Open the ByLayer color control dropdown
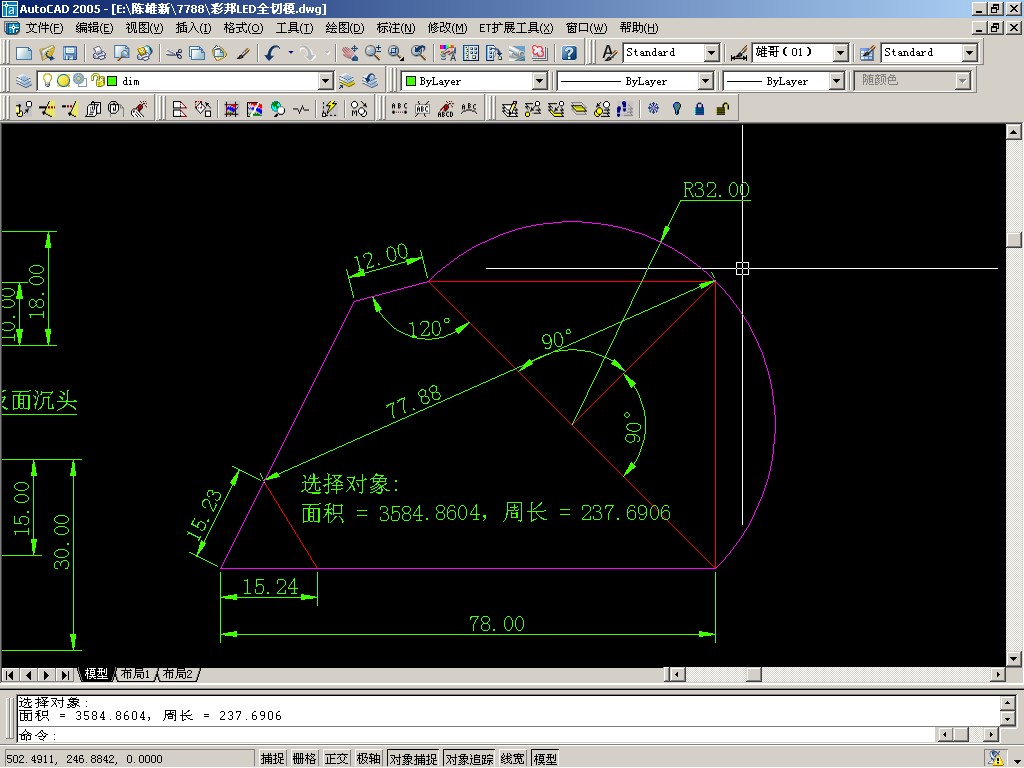 [539, 81]
